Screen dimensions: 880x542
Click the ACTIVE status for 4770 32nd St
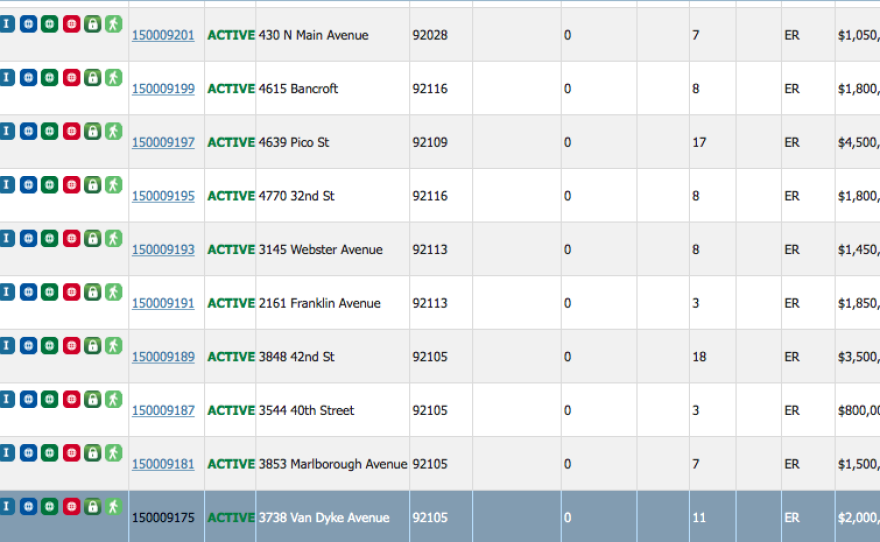(231, 196)
